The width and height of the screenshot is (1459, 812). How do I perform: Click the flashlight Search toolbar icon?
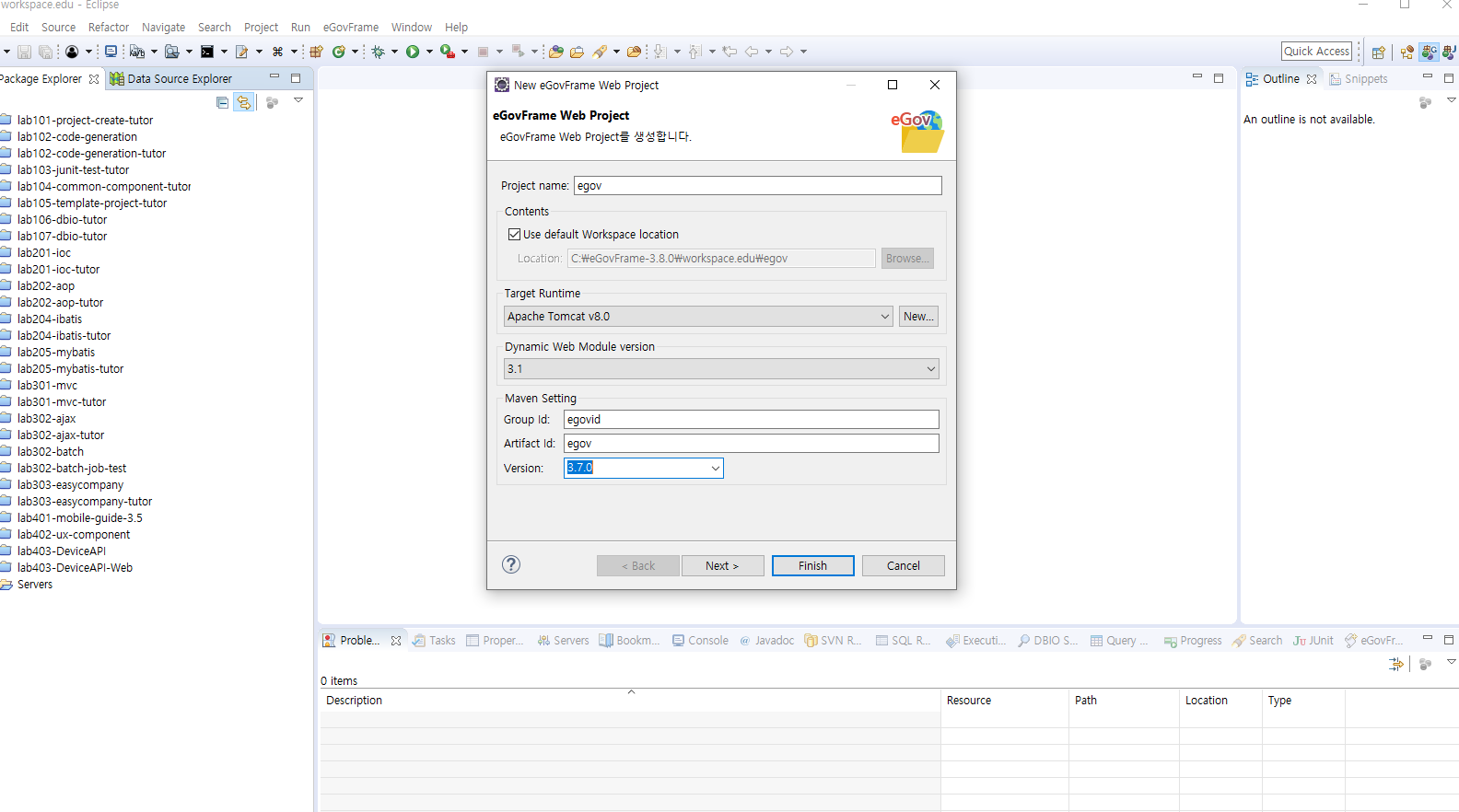point(600,52)
